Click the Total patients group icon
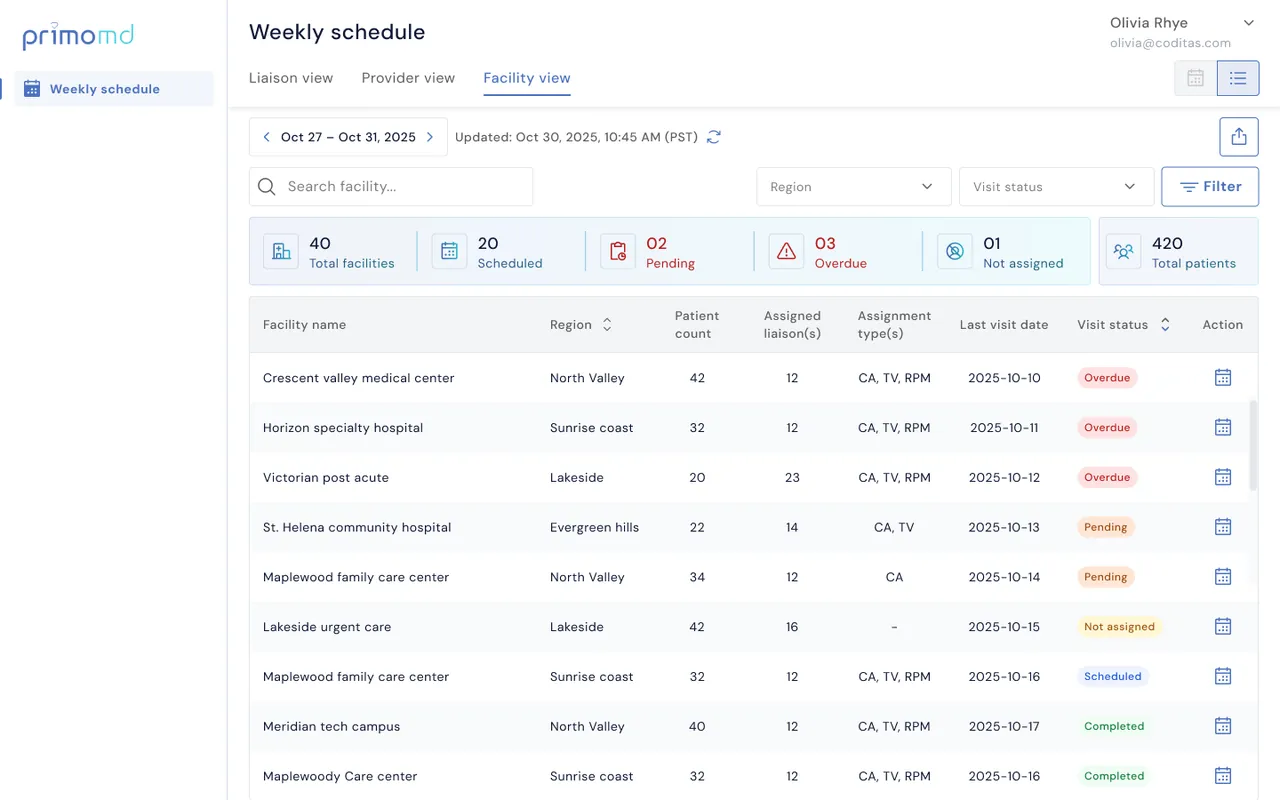This screenshot has width=1280, height=800. coord(1124,252)
